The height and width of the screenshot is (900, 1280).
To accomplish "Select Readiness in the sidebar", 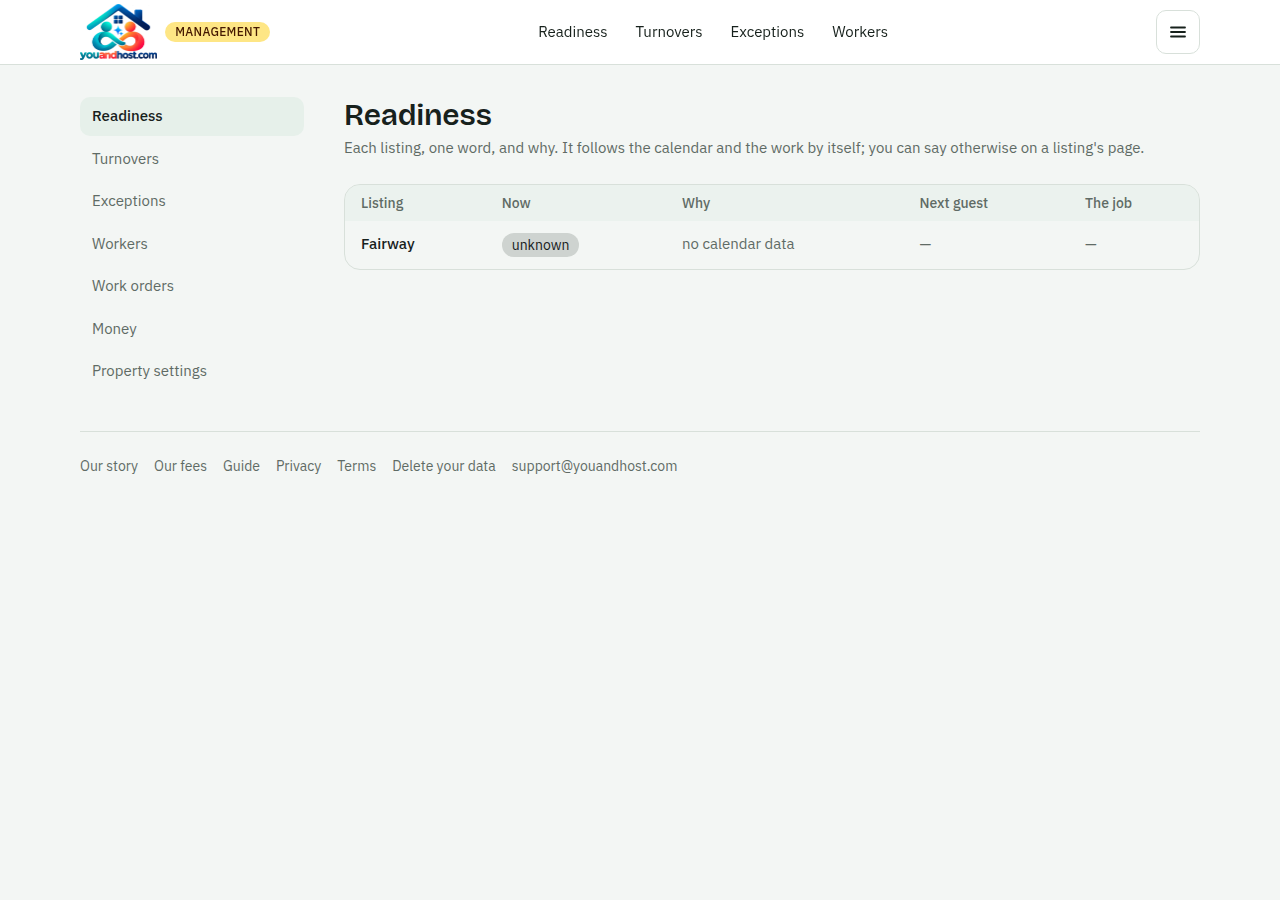I will [x=192, y=116].
